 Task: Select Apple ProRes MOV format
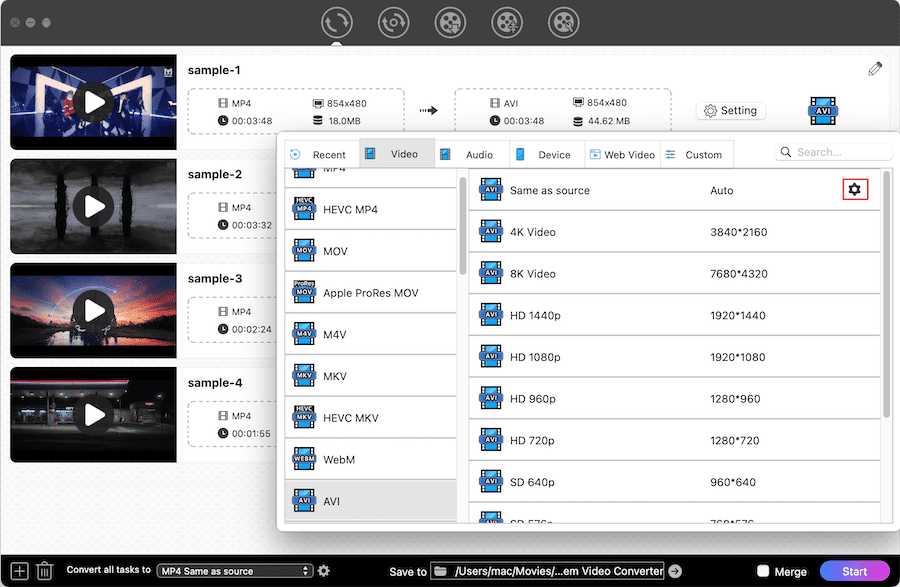click(371, 293)
